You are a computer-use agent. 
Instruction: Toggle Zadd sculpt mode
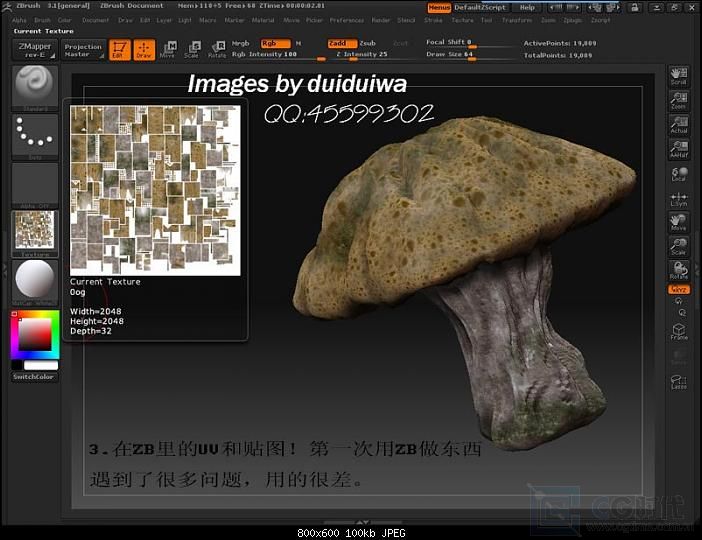tap(342, 43)
